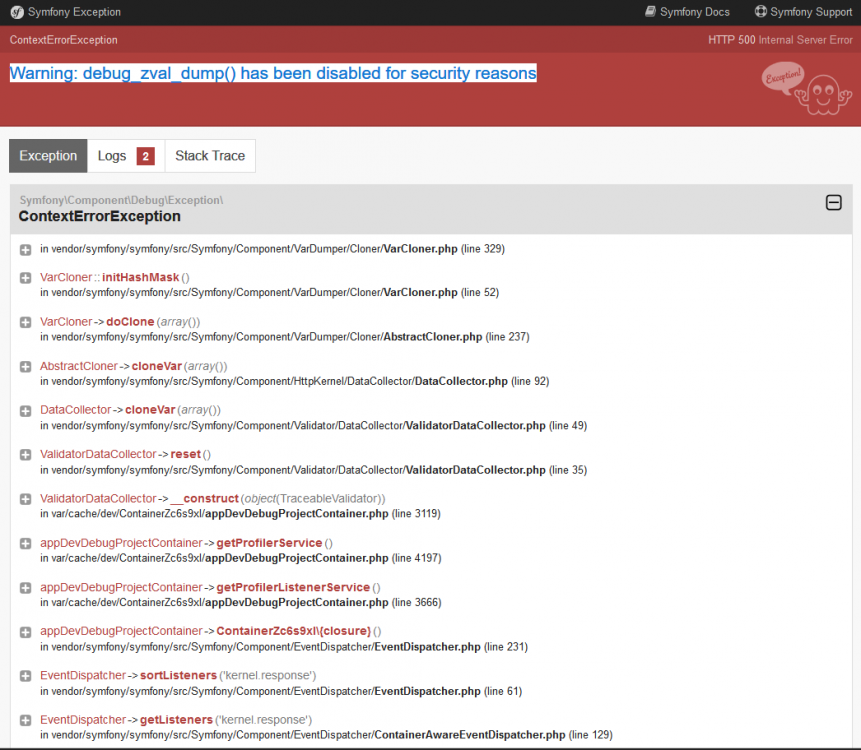Click the life buoy icon beside Symfony Support
Screen dimensions: 861x750
(763, 12)
